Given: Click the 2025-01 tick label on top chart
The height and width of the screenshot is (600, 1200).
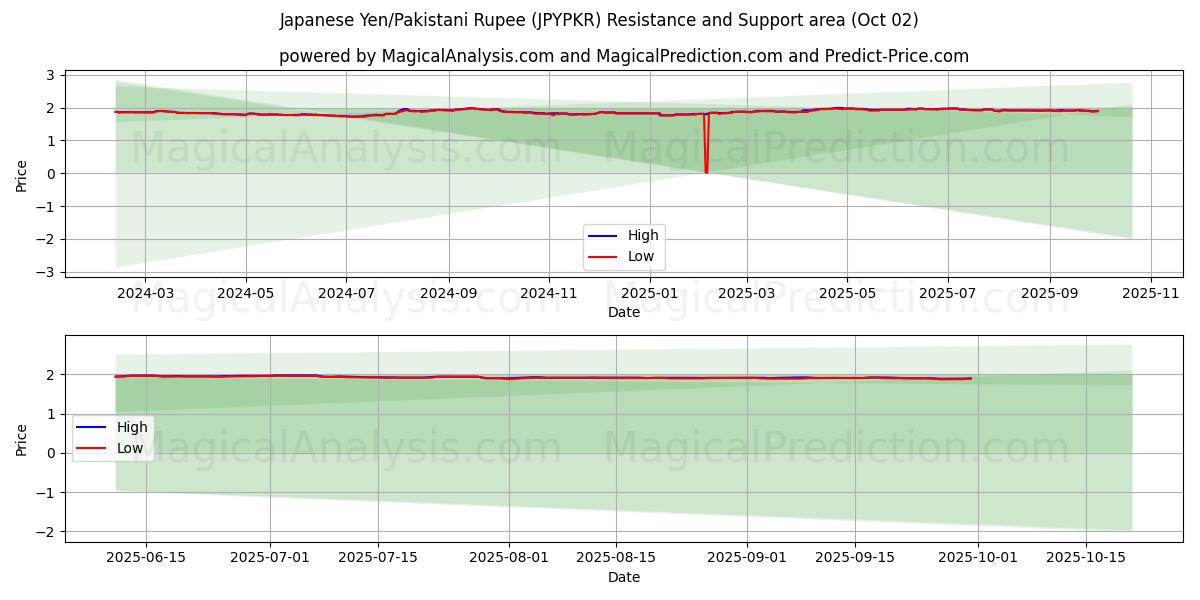Looking at the screenshot, I should coord(649,293).
